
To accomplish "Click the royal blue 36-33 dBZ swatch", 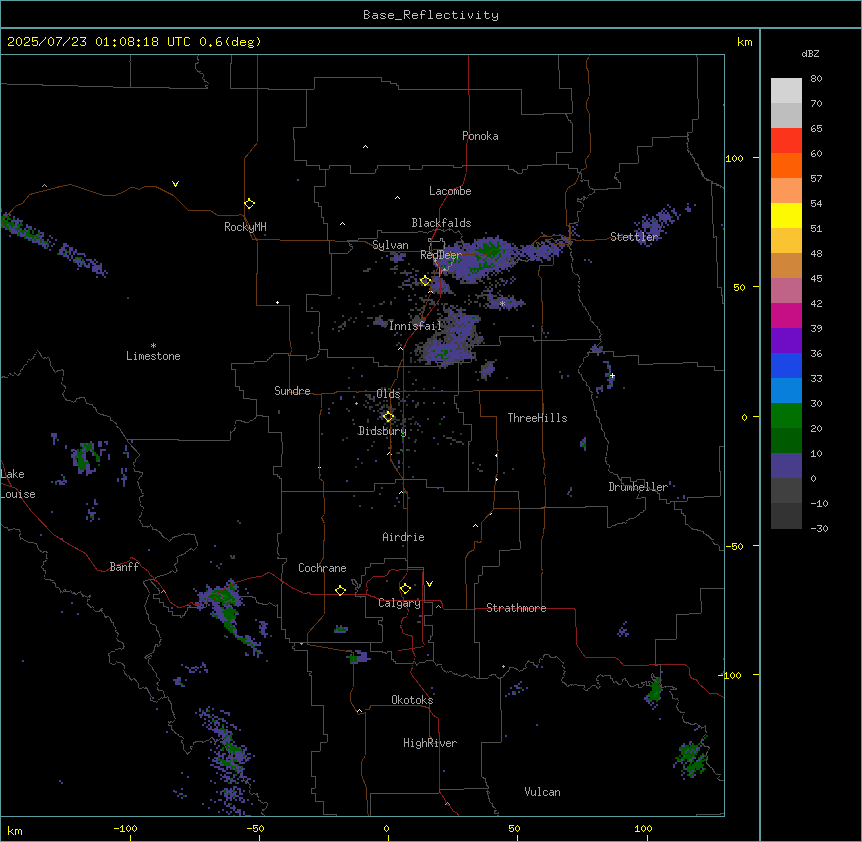I will pyautogui.click(x=786, y=365).
